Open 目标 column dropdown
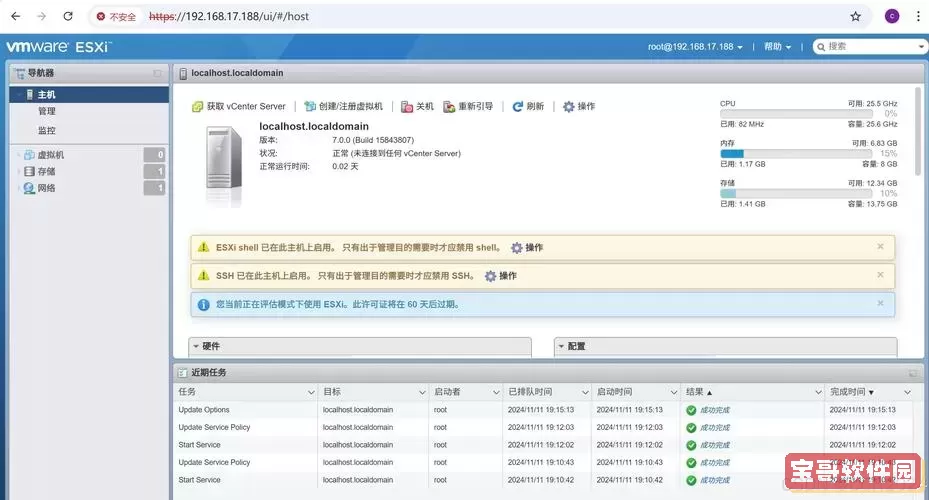The width and height of the screenshot is (929, 500). click(422, 392)
